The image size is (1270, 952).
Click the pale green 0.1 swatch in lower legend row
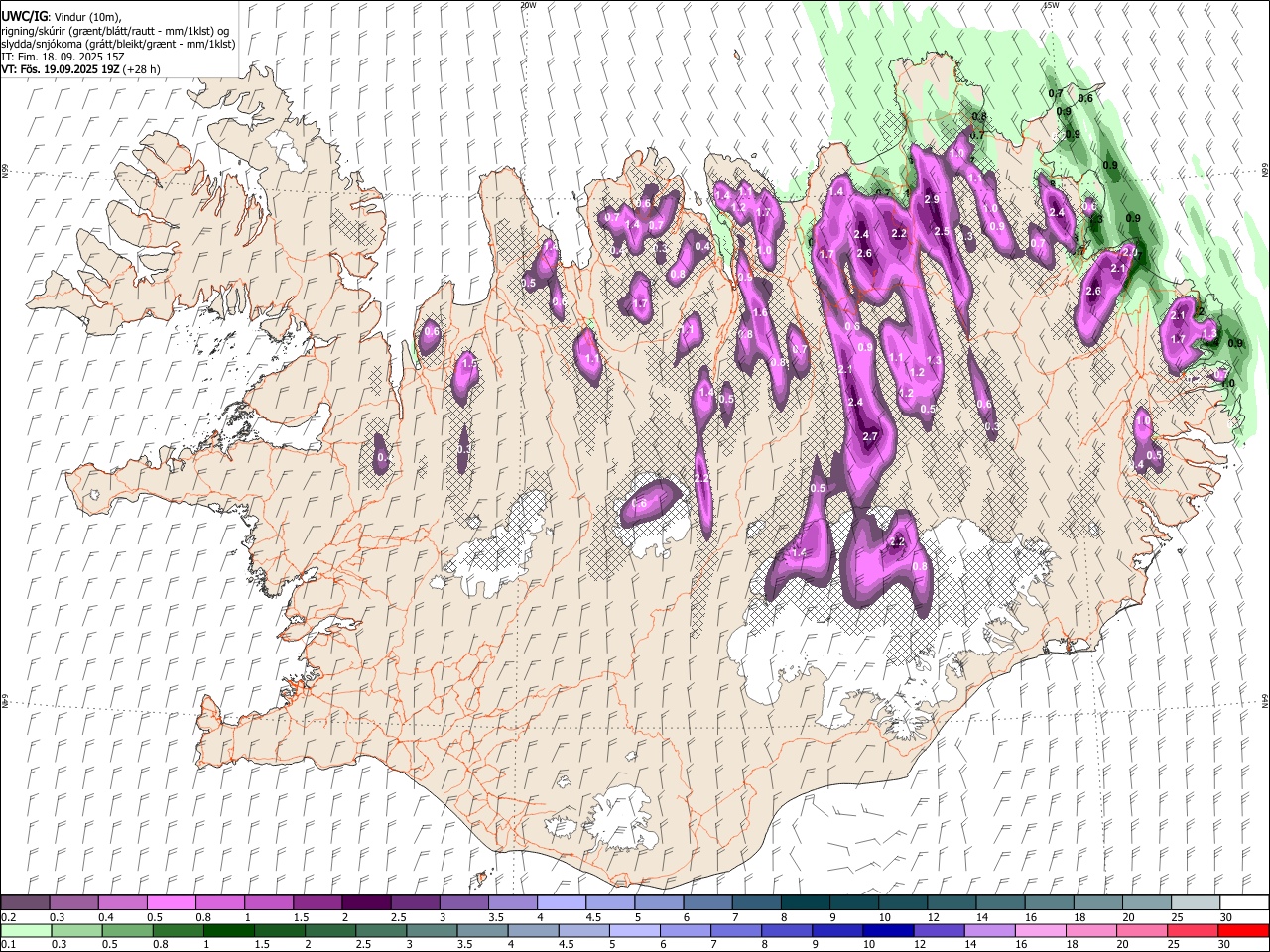(26, 930)
